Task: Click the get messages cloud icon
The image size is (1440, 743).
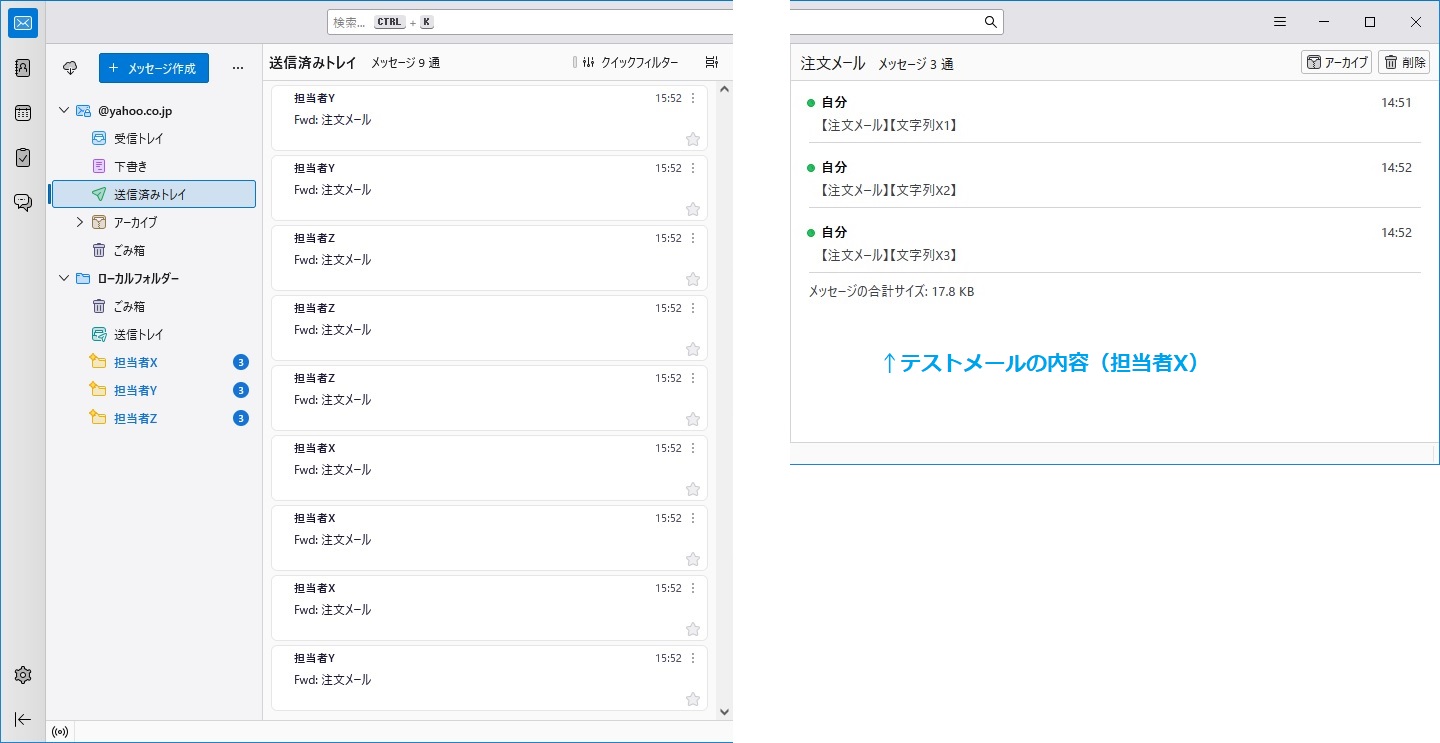Action: click(70, 68)
